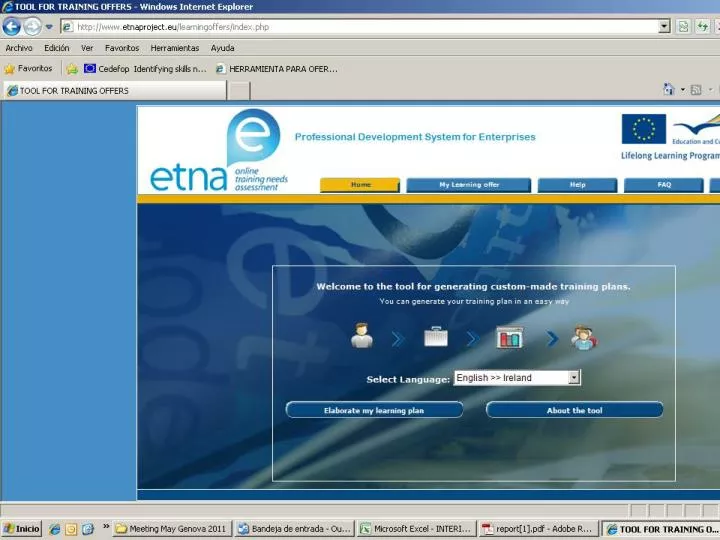The height and width of the screenshot is (540, 720).
Task: Click the etna logo
Action: (219, 151)
